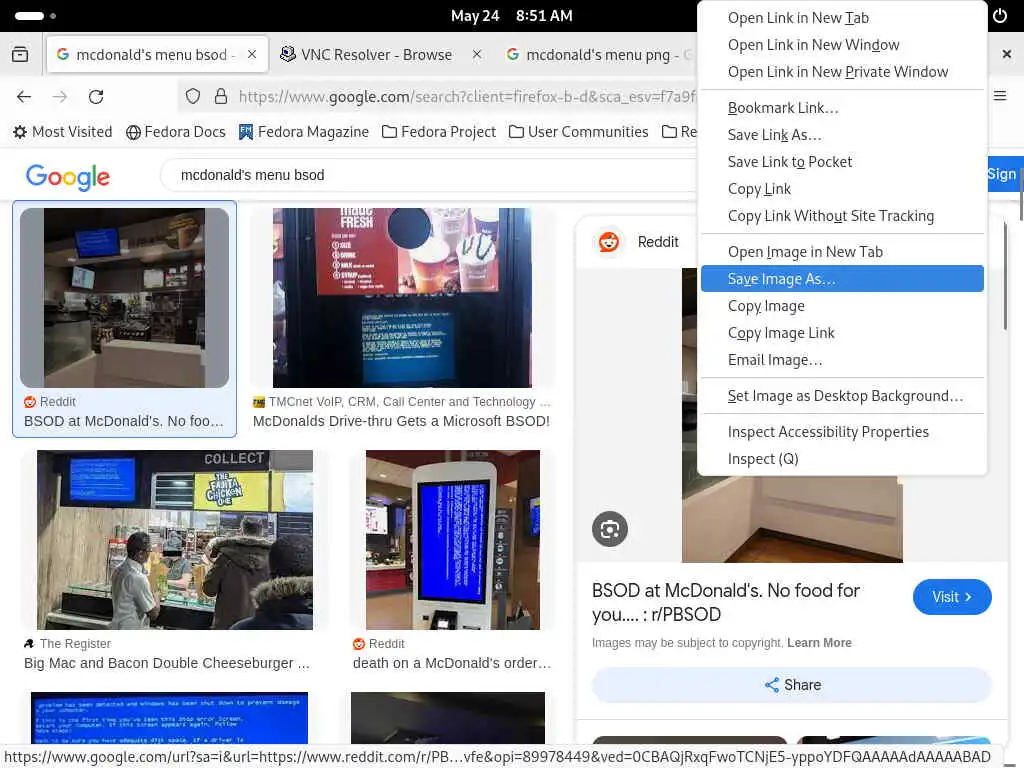Click preview title 'BSOD at McDonald's. No food for you'

pyautogui.click(x=725, y=602)
